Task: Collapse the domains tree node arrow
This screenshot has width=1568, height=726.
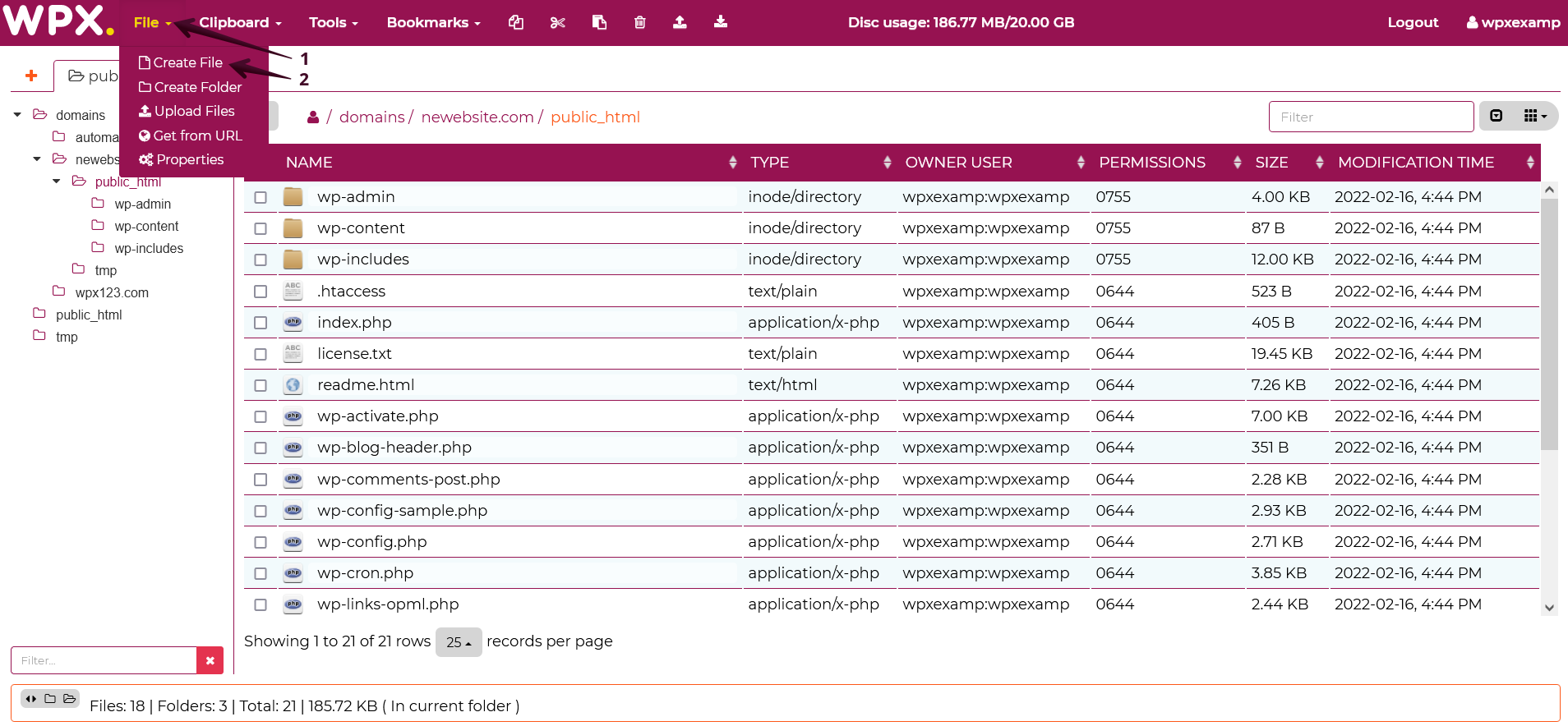Action: click(17, 115)
